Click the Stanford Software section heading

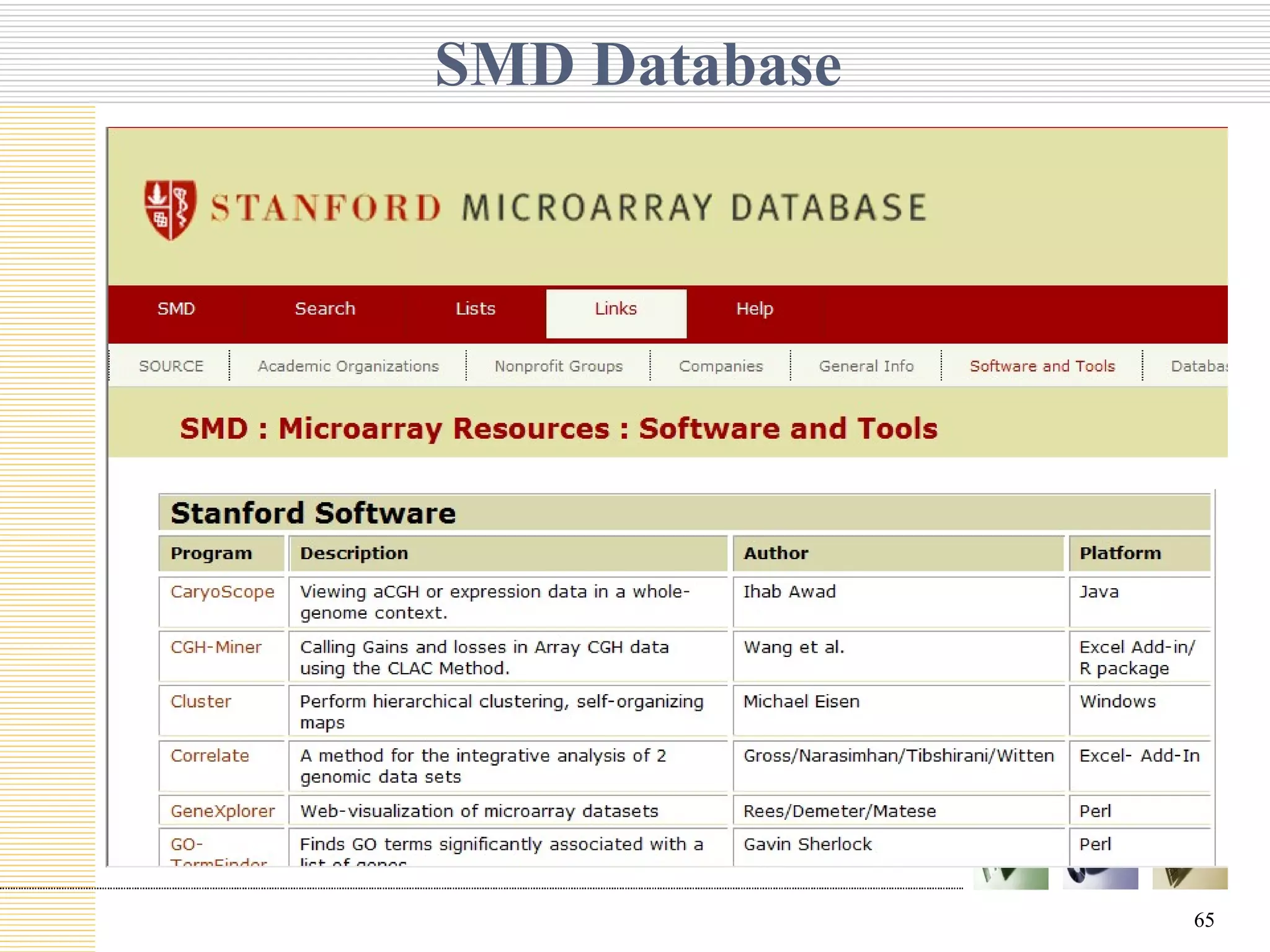point(313,513)
